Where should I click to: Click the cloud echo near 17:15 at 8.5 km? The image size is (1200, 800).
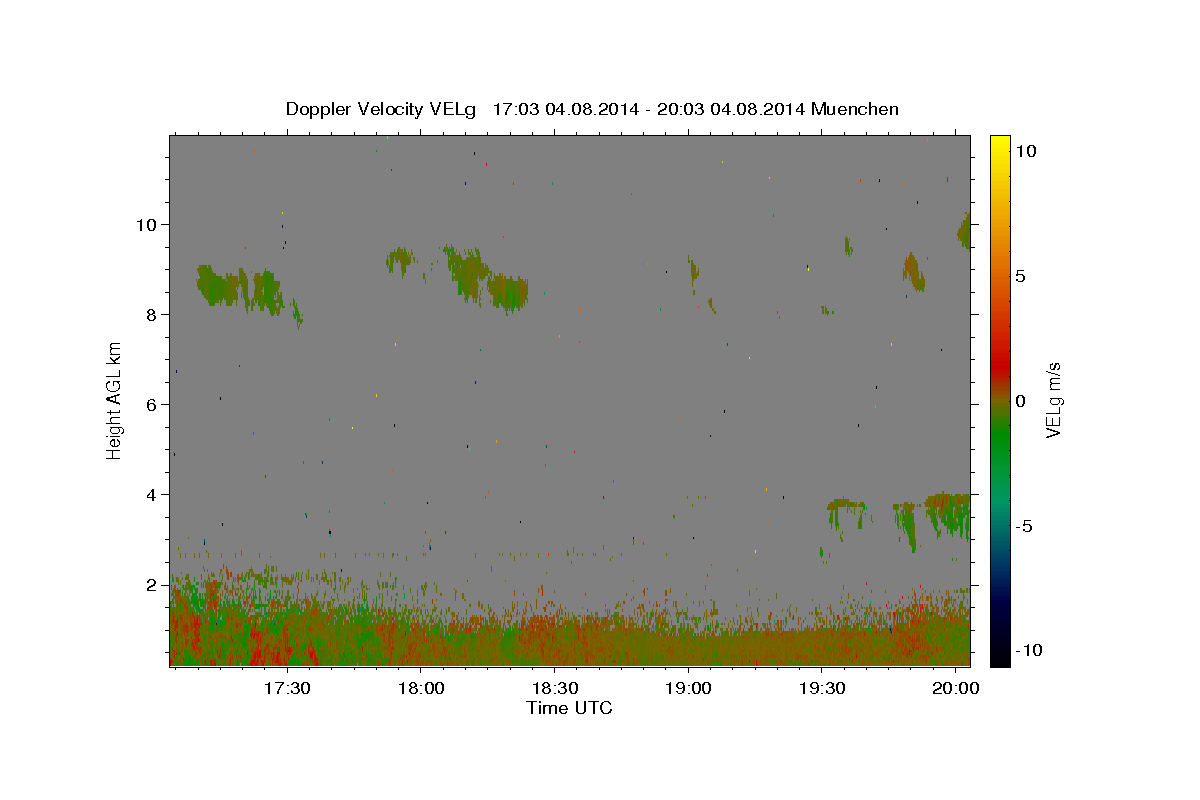218,286
